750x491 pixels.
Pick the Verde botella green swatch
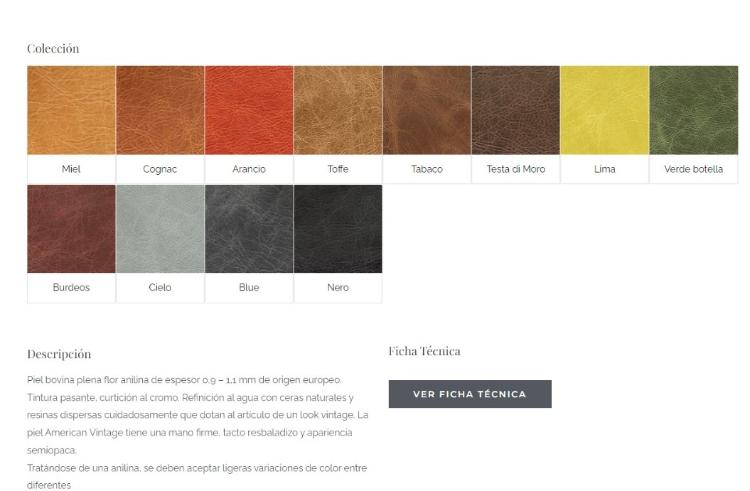(x=694, y=110)
